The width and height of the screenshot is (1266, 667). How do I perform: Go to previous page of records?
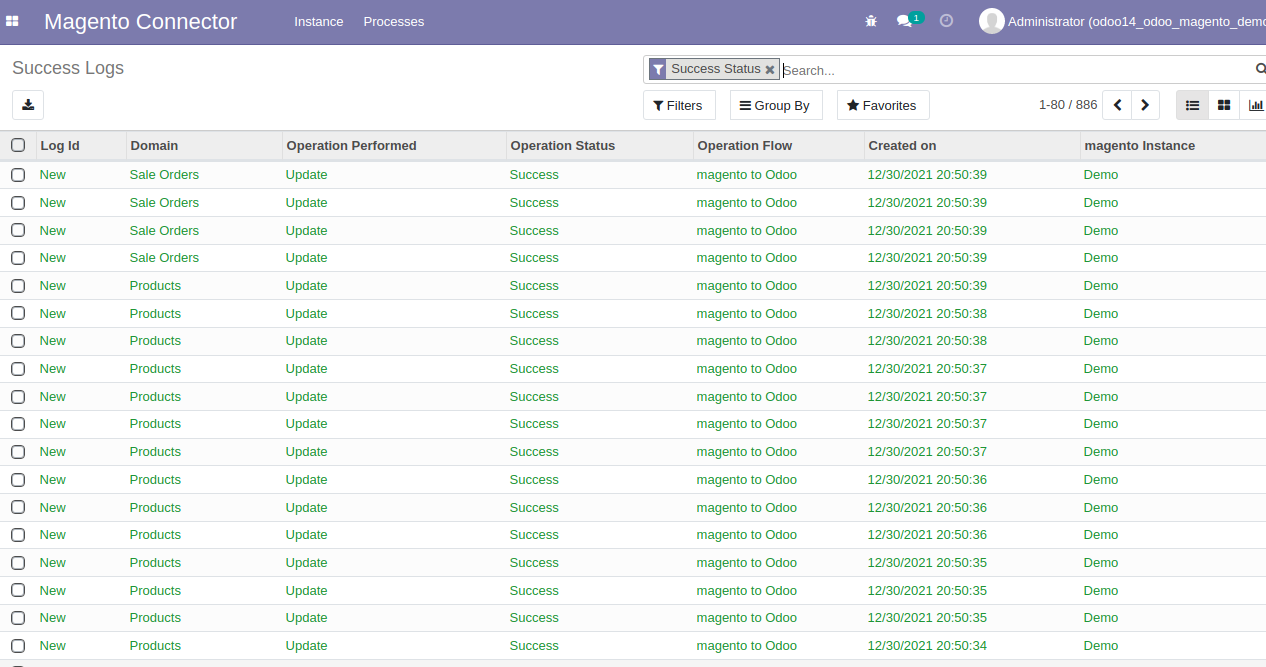point(1118,105)
